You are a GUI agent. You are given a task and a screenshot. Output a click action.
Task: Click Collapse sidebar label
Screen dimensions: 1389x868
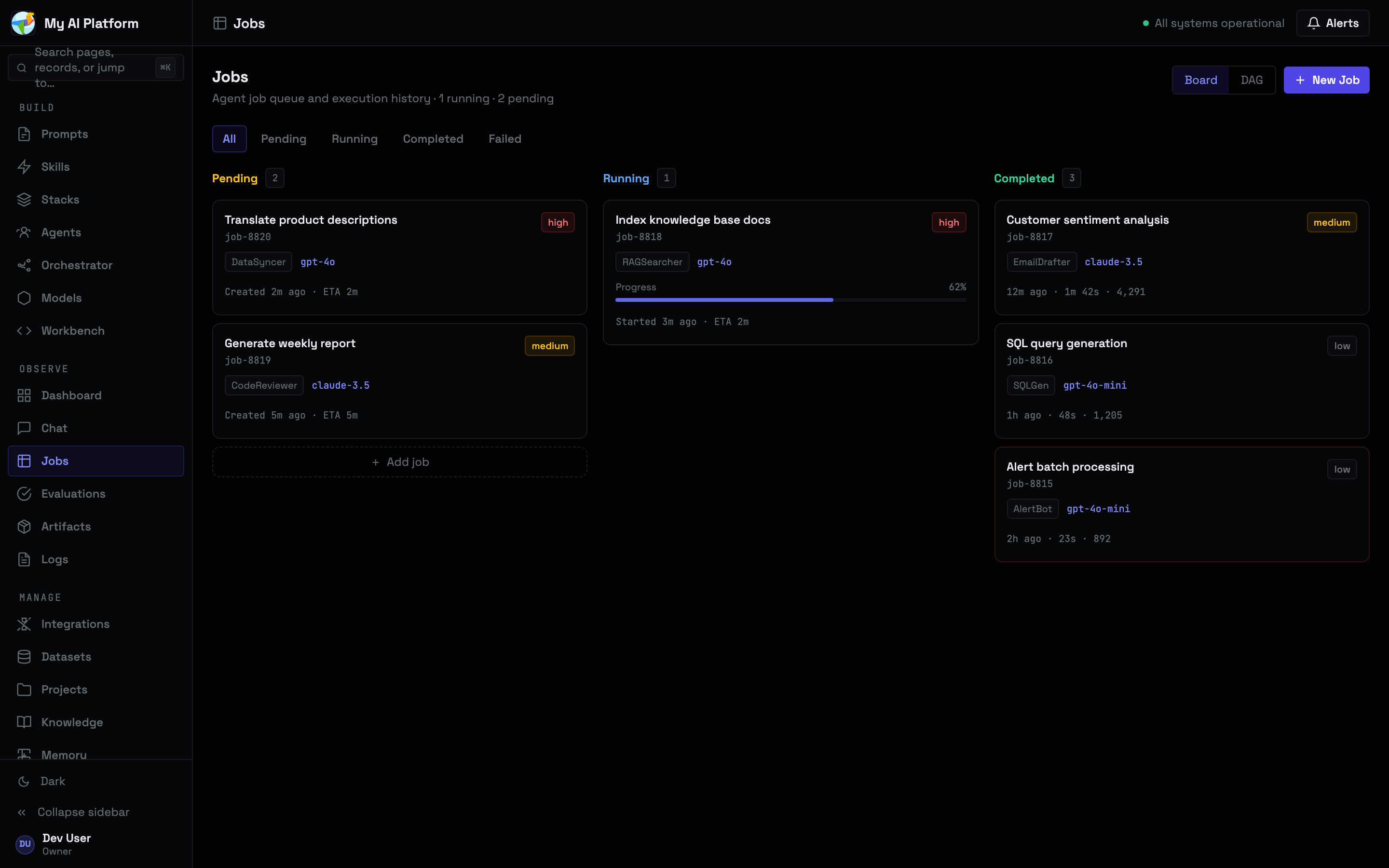[83, 812]
